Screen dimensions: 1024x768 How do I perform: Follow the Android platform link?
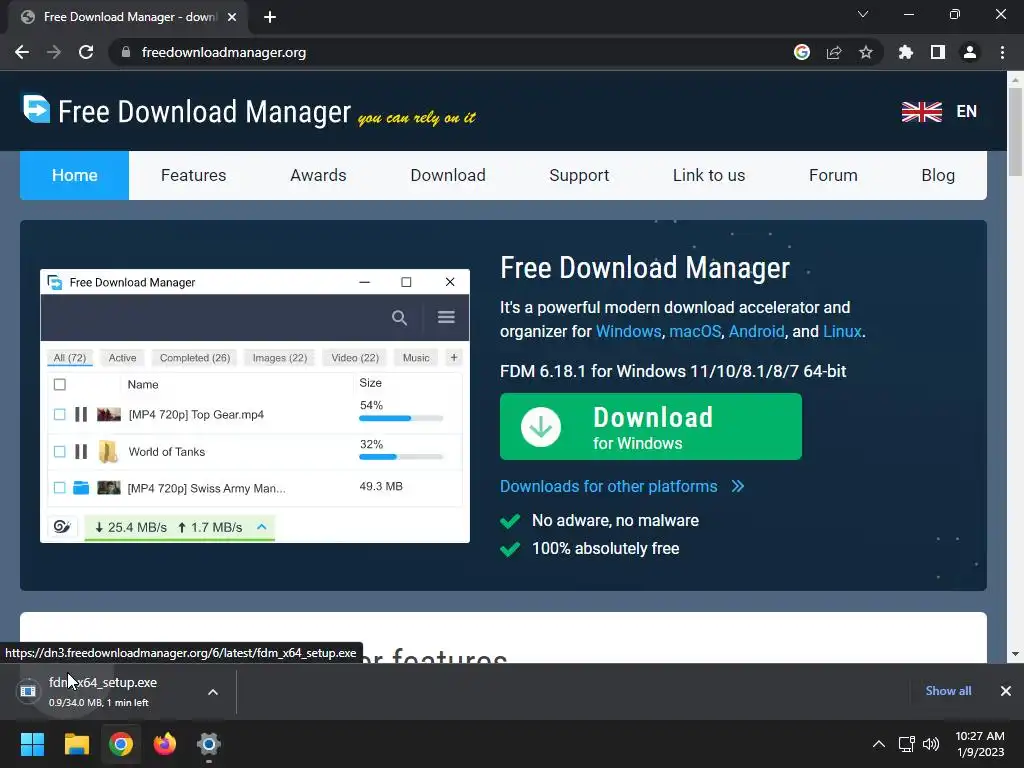coord(756,331)
